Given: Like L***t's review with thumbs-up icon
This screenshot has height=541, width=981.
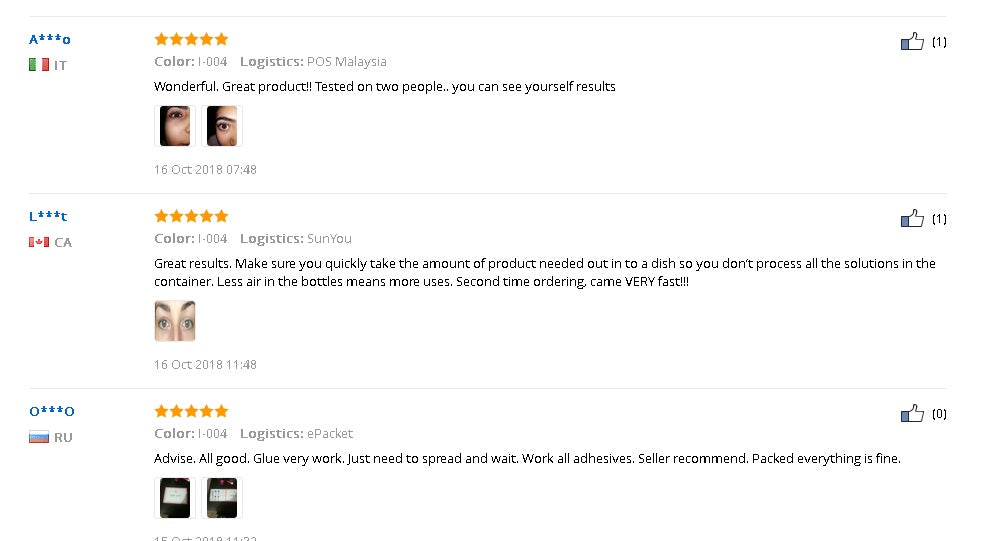Looking at the screenshot, I should click(x=912, y=219).
